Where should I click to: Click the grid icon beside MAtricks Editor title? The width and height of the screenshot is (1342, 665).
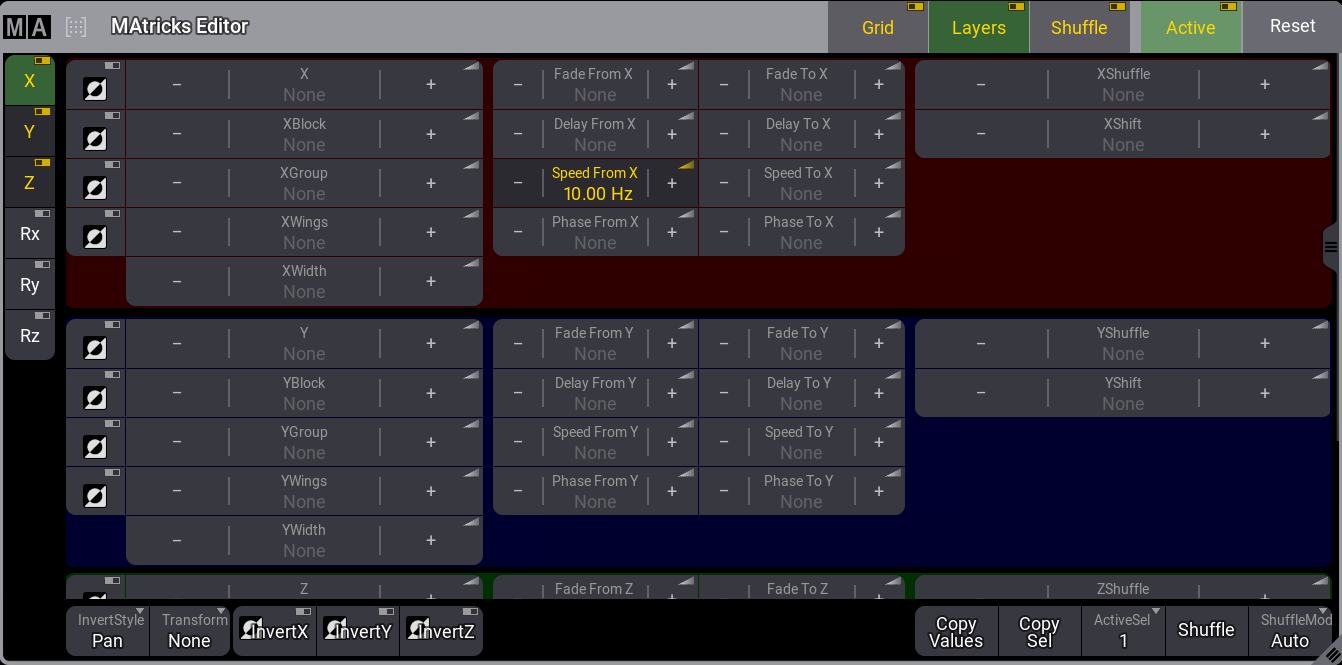coord(76,27)
